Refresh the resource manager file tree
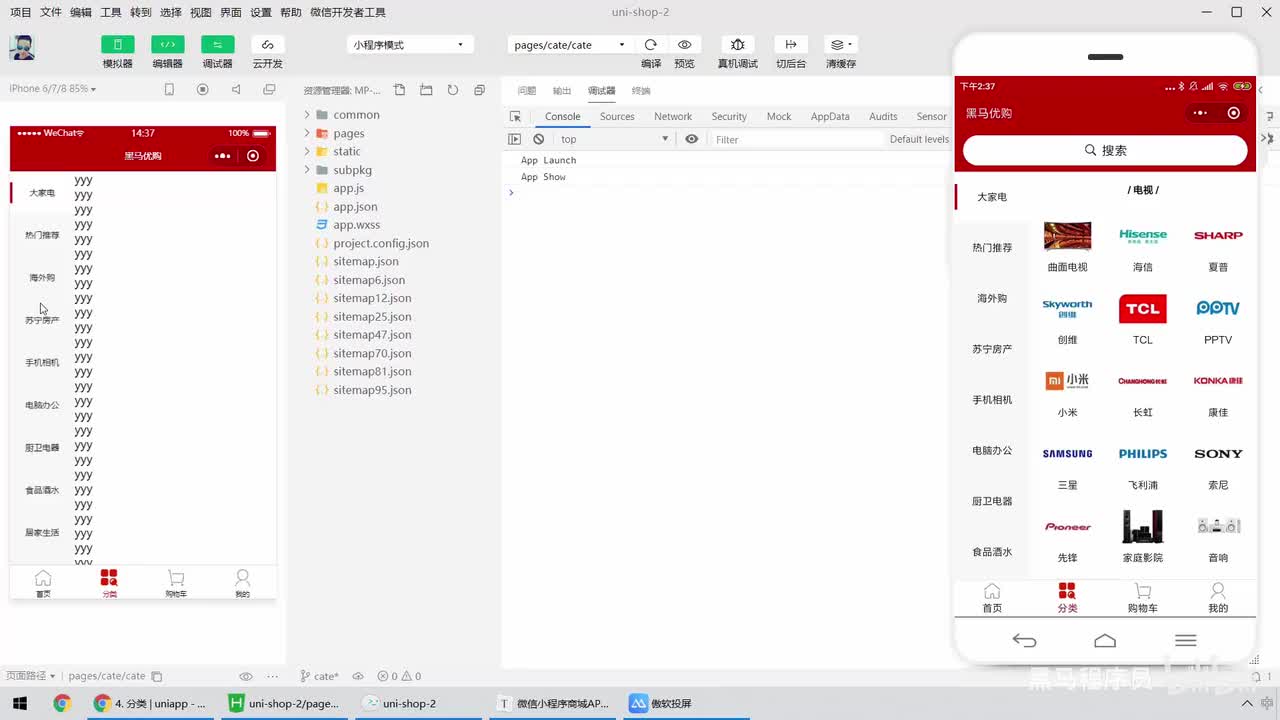Screen dimensions: 1280x720 pyautogui.click(x=453, y=90)
